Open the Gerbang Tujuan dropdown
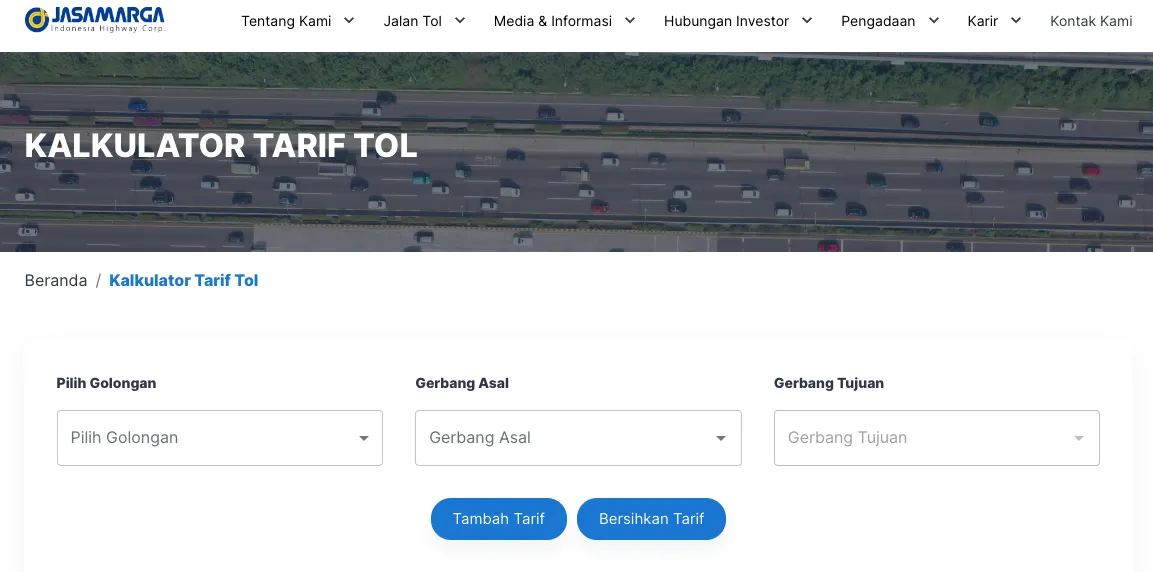 (937, 438)
